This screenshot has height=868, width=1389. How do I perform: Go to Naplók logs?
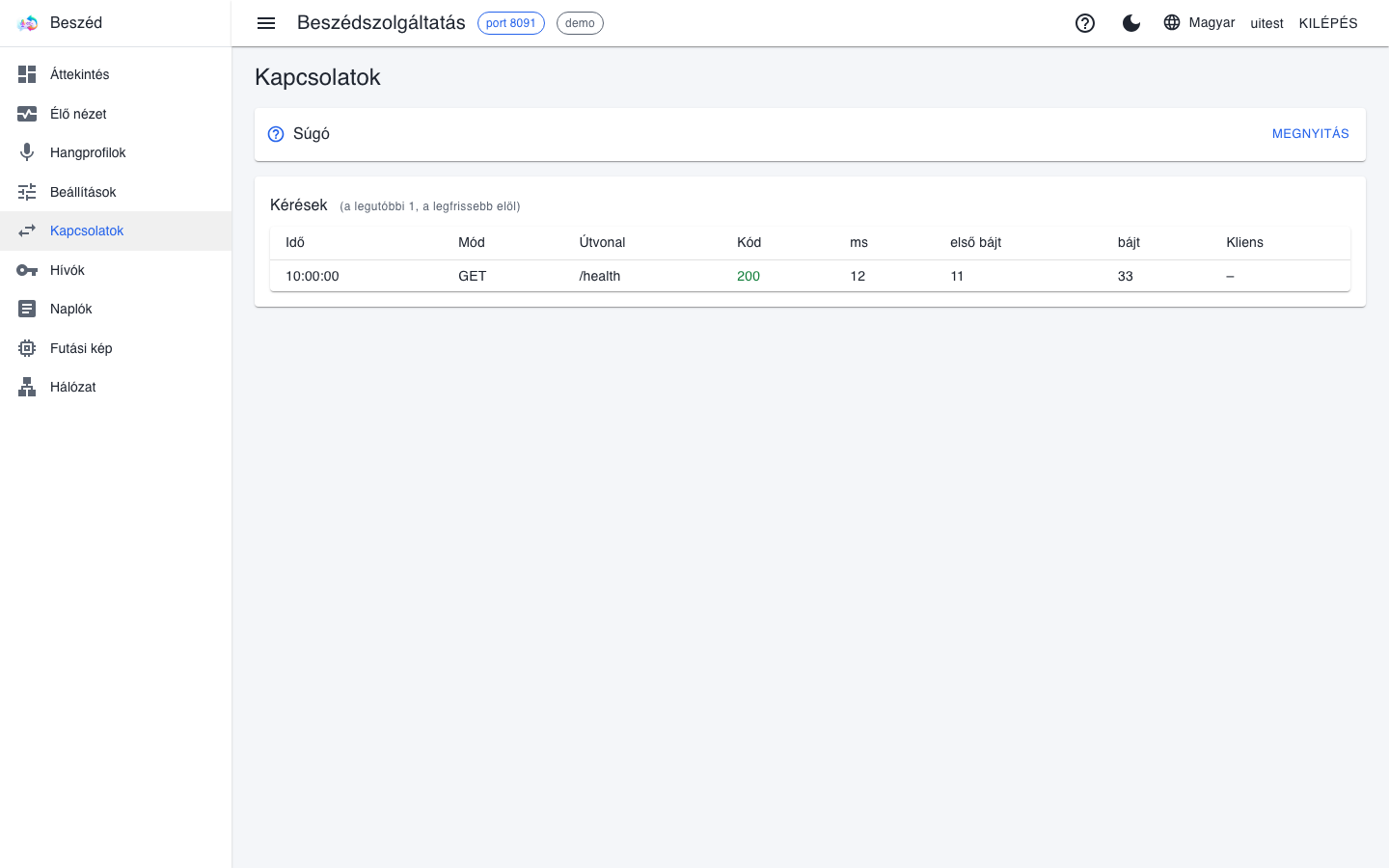coord(116,309)
